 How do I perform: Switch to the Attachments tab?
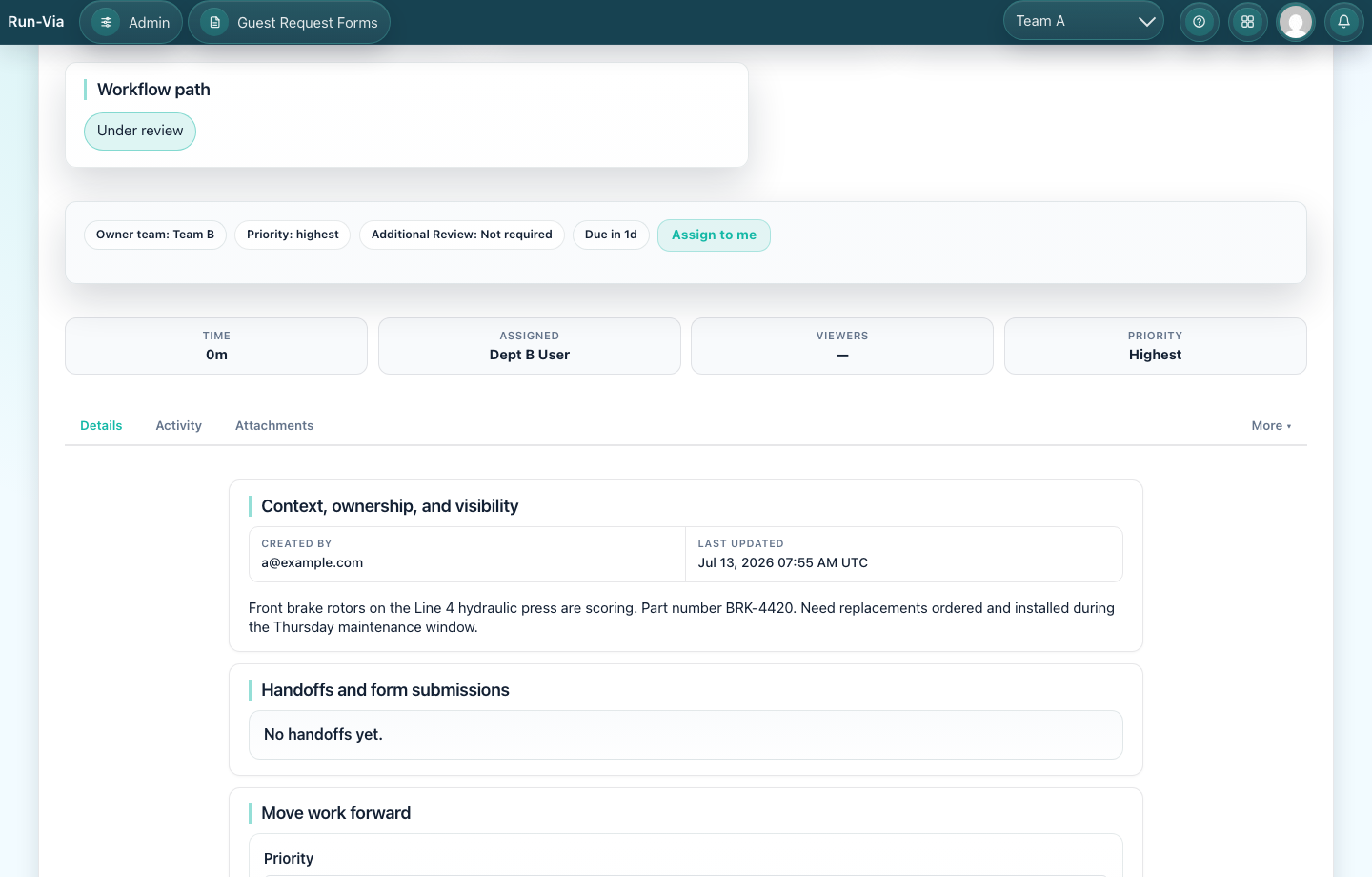[274, 426]
